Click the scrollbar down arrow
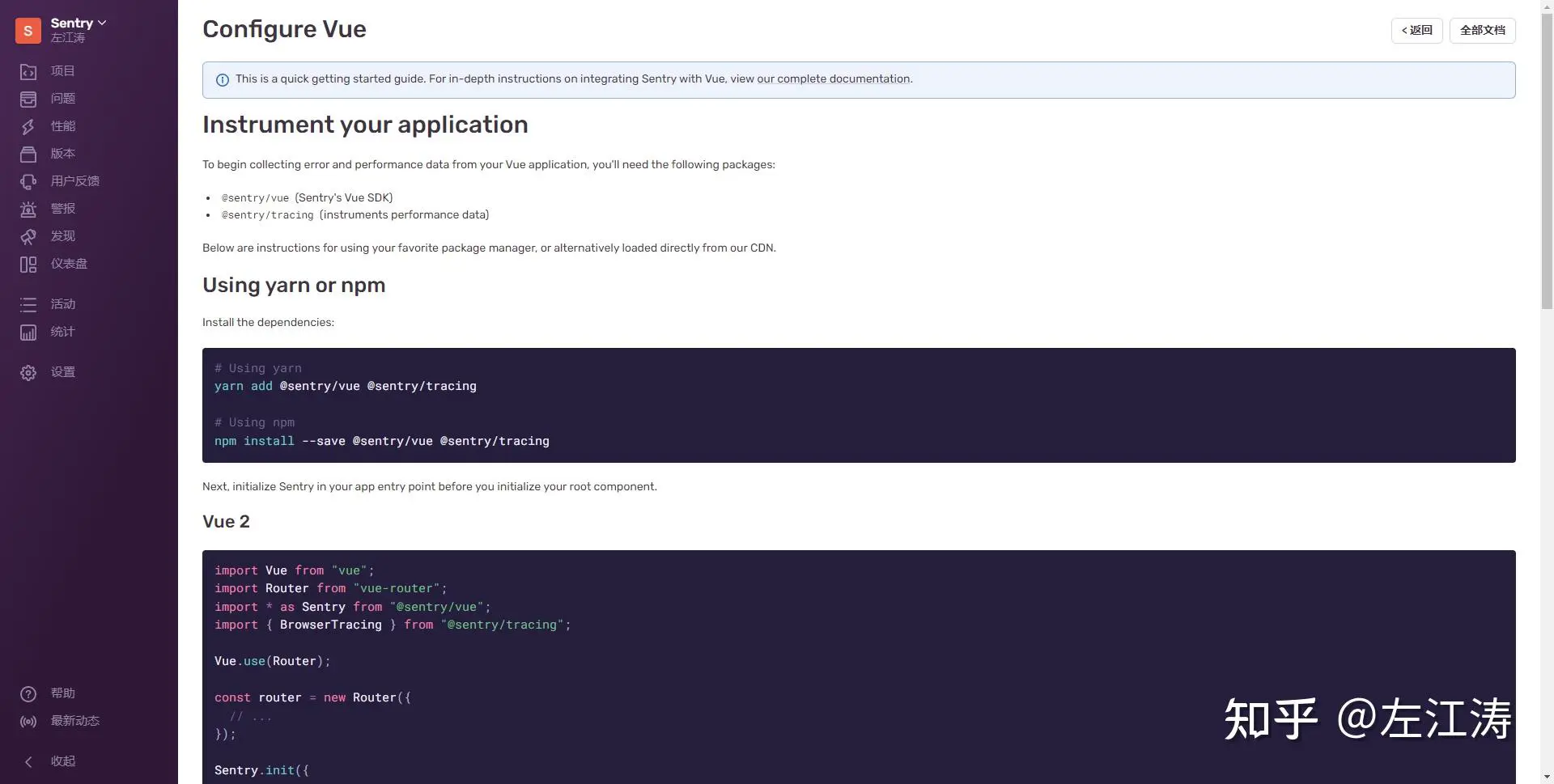The image size is (1554, 784). (1547, 777)
